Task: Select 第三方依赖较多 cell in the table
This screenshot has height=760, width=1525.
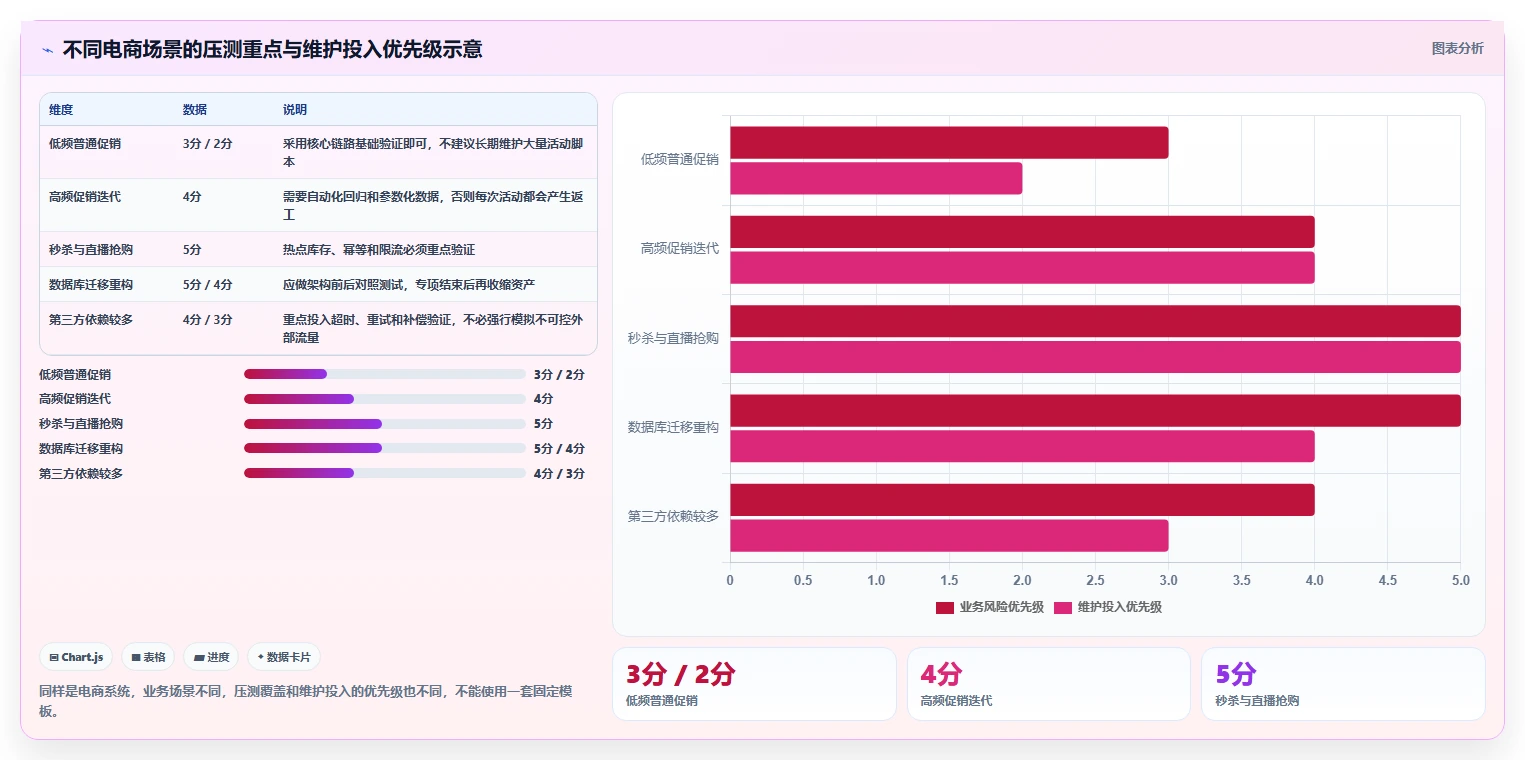Action: coord(91,319)
